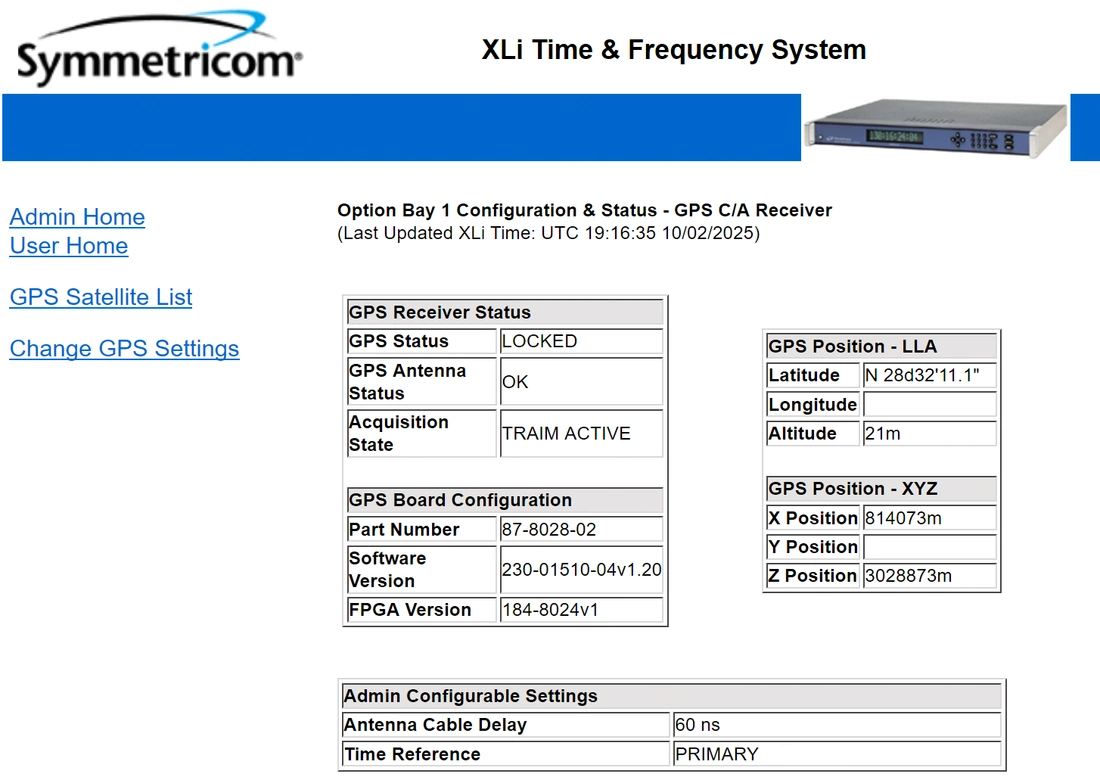
Task: Select the LOCKED GPS Status value
Action: (x=540, y=341)
